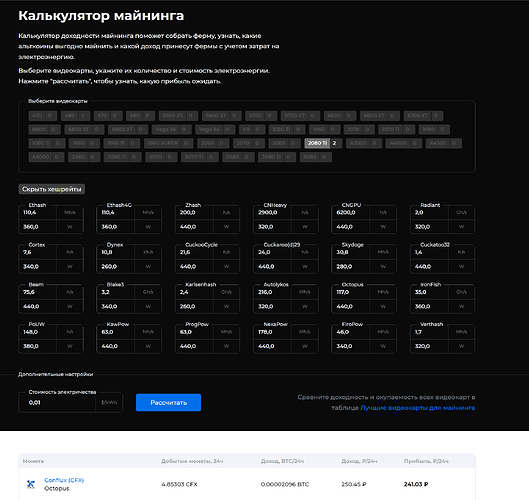Edit the Ethash hashrate value field

[x=38, y=213]
